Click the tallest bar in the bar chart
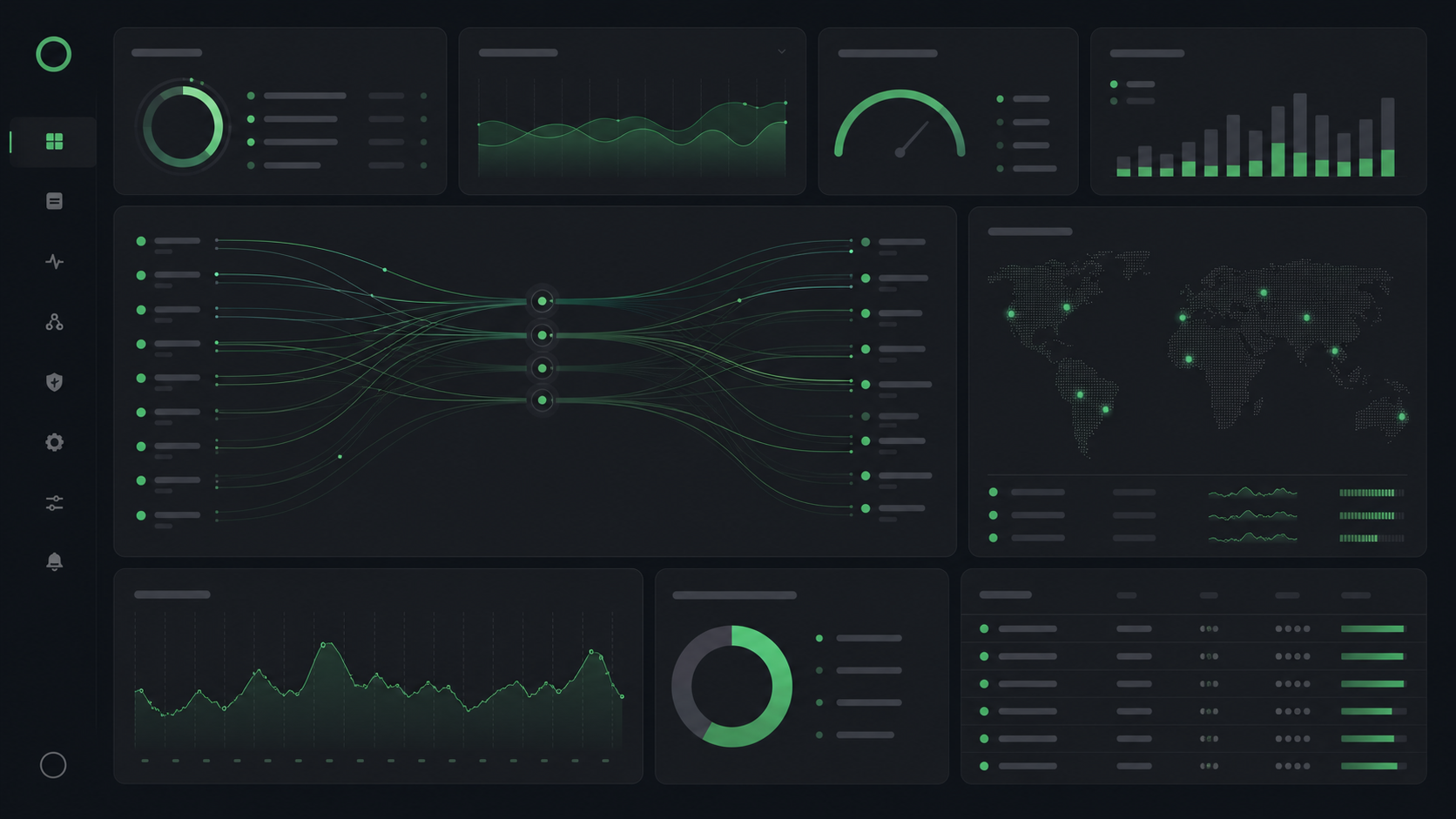This screenshot has height=819, width=1456. pos(1300,135)
